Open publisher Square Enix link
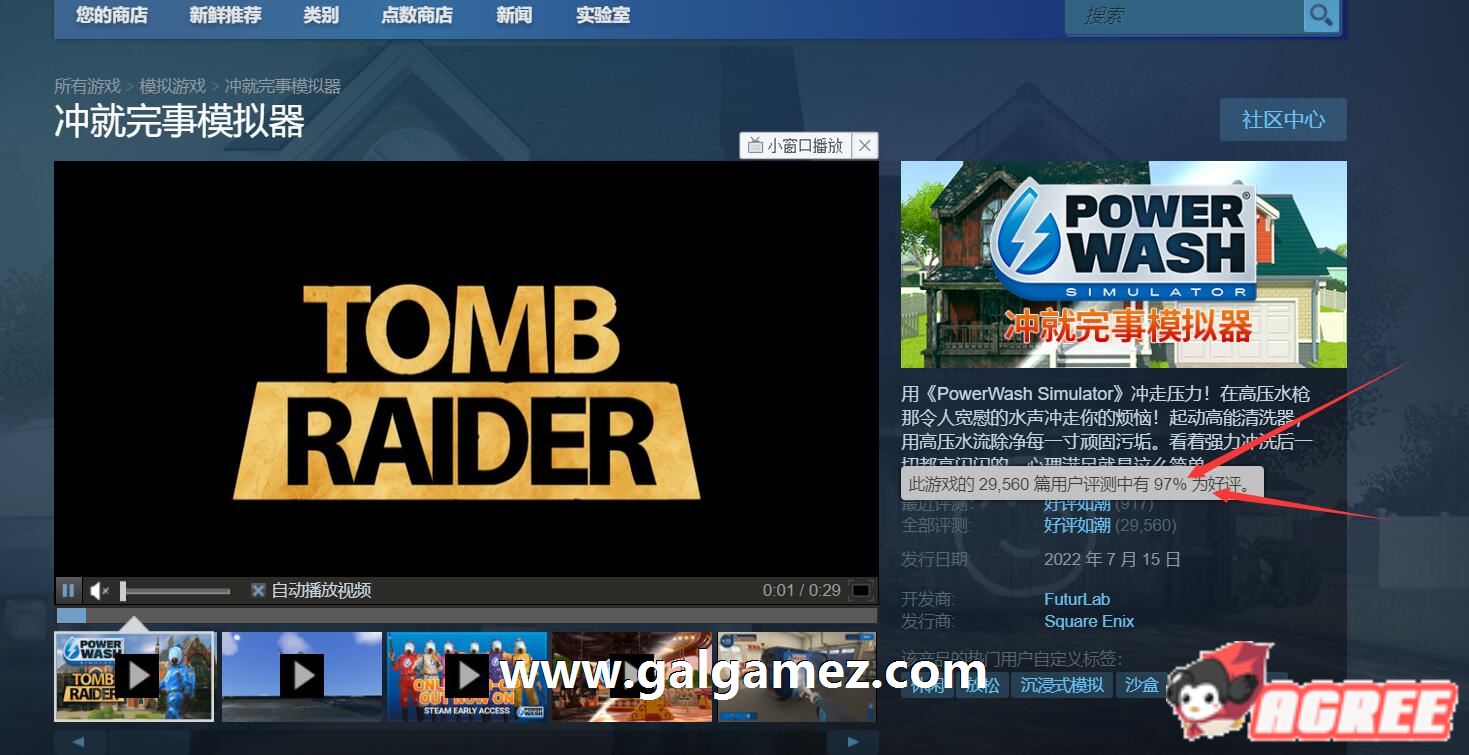This screenshot has width=1469, height=755. [1089, 621]
